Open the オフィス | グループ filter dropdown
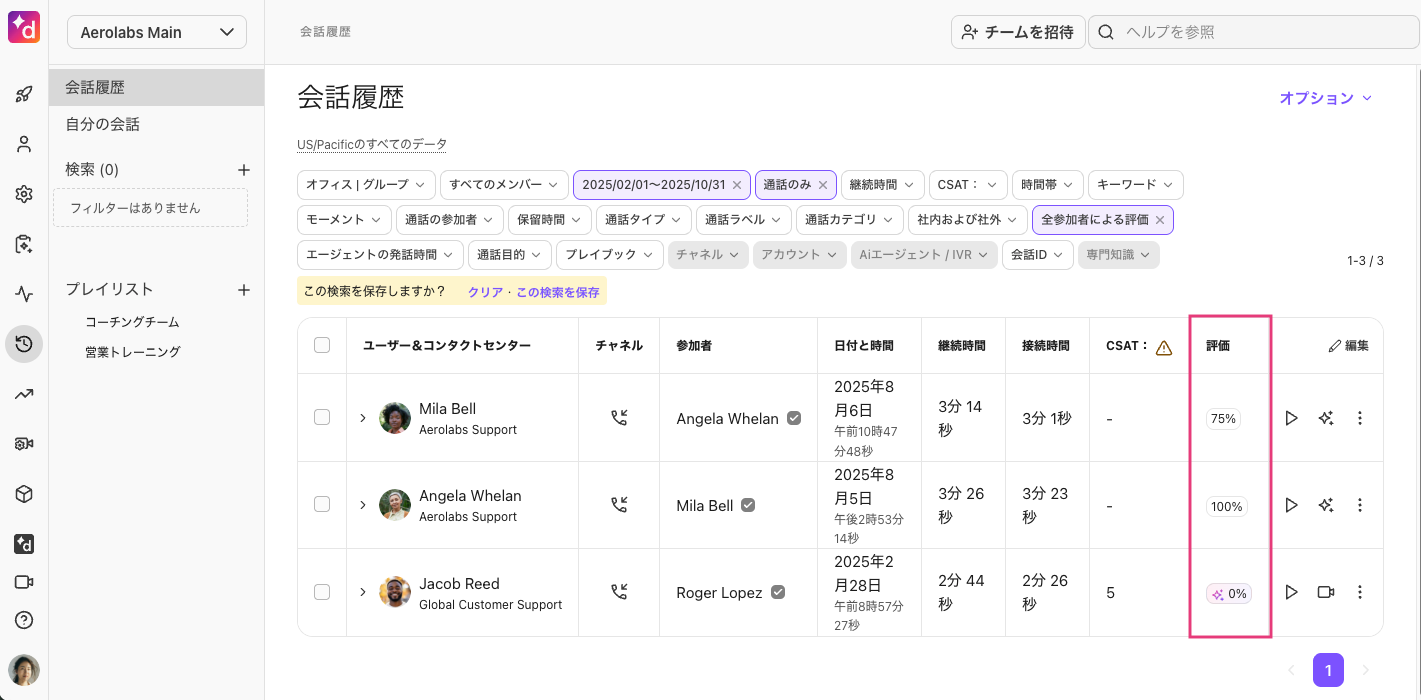Image resolution: width=1421 pixels, height=700 pixels. tap(366, 185)
